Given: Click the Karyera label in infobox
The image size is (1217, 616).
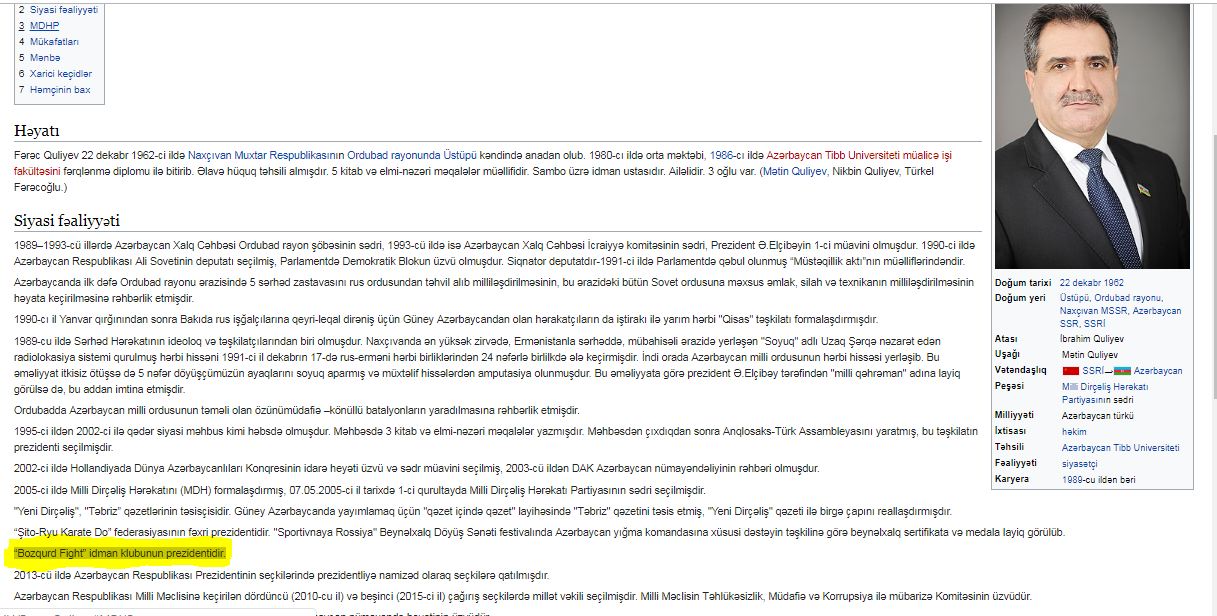Looking at the screenshot, I should click(x=1012, y=479).
